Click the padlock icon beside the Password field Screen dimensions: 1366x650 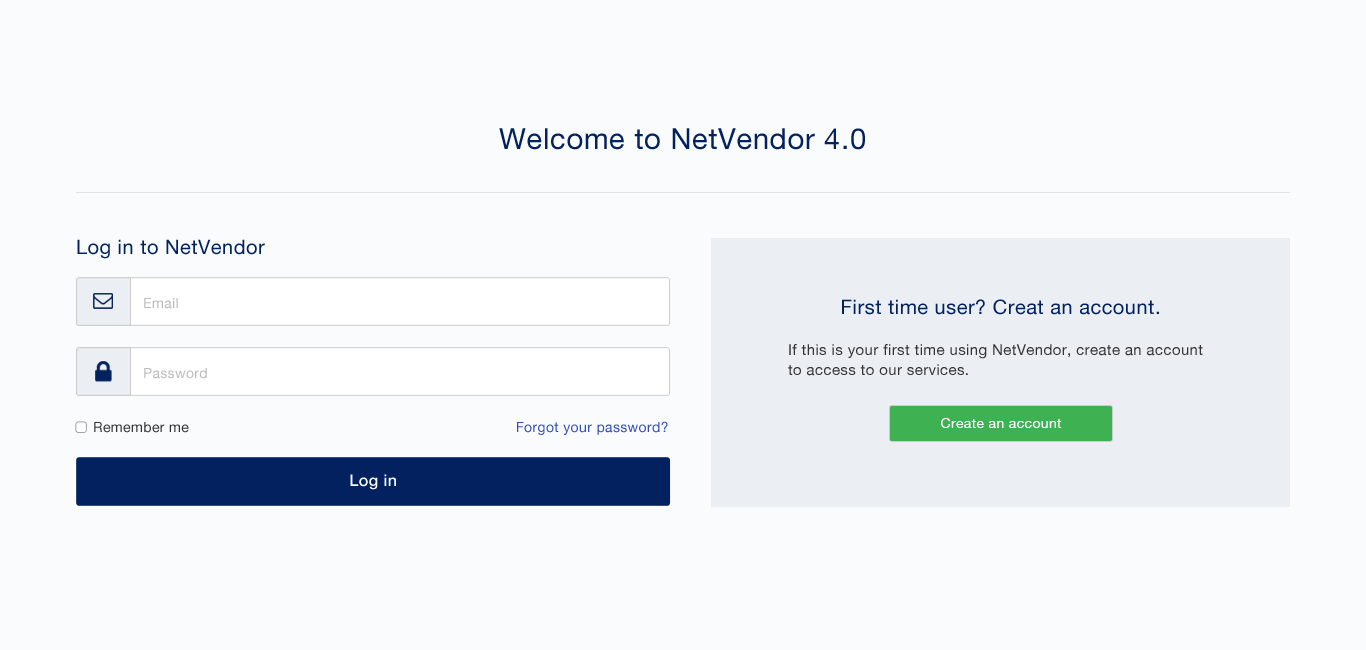(x=103, y=371)
